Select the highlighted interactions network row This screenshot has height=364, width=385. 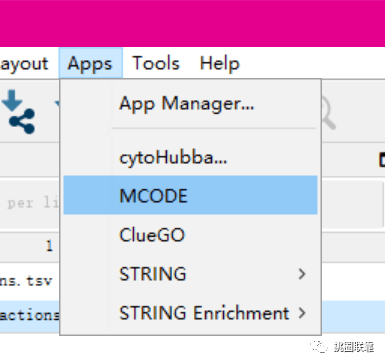30,315
